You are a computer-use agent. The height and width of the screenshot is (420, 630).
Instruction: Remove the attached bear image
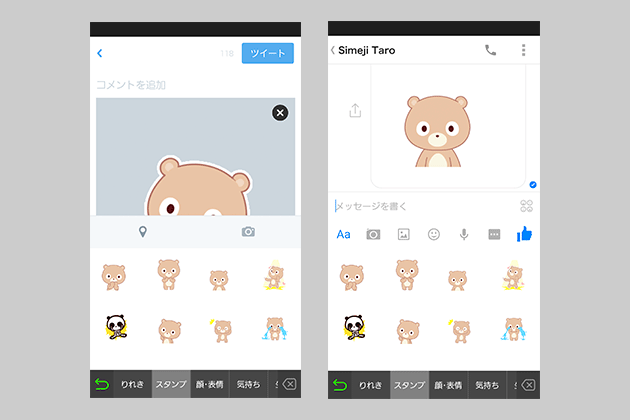280,113
